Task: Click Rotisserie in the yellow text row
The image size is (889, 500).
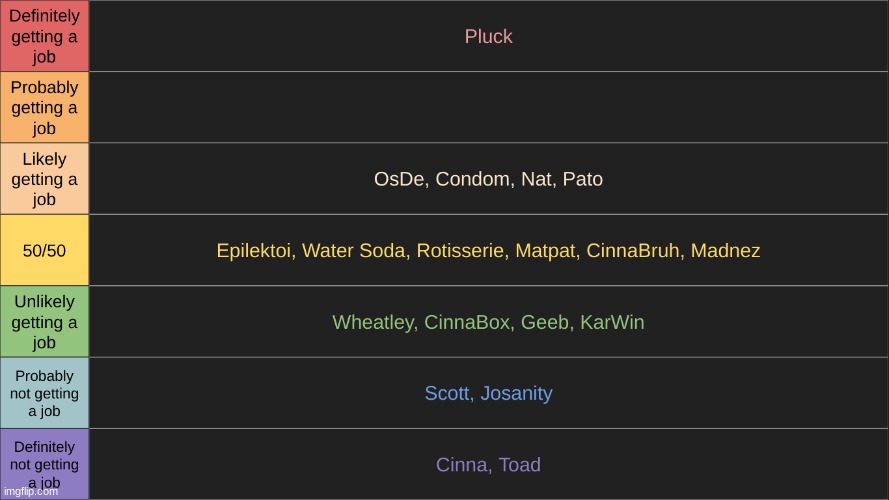Action: (460, 251)
